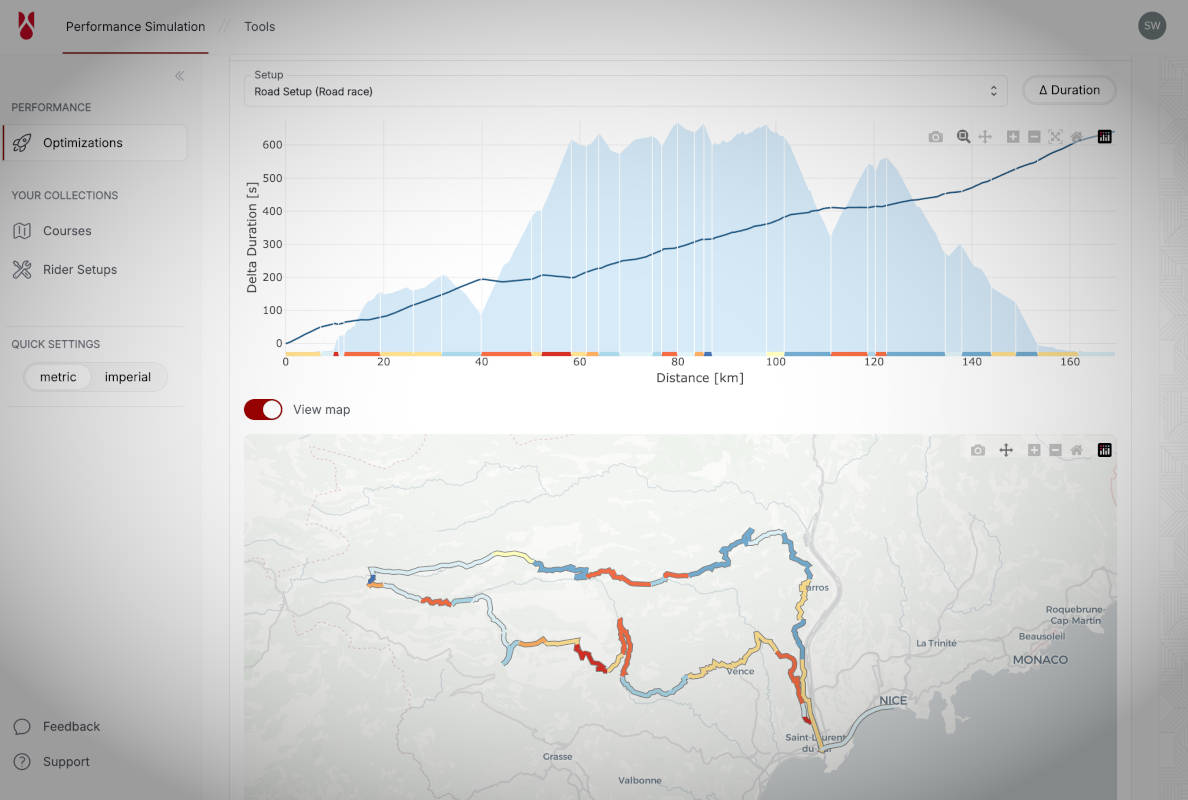Zoom in on the elevation chart
Screen dimensions: 1188x800
click(1013, 136)
